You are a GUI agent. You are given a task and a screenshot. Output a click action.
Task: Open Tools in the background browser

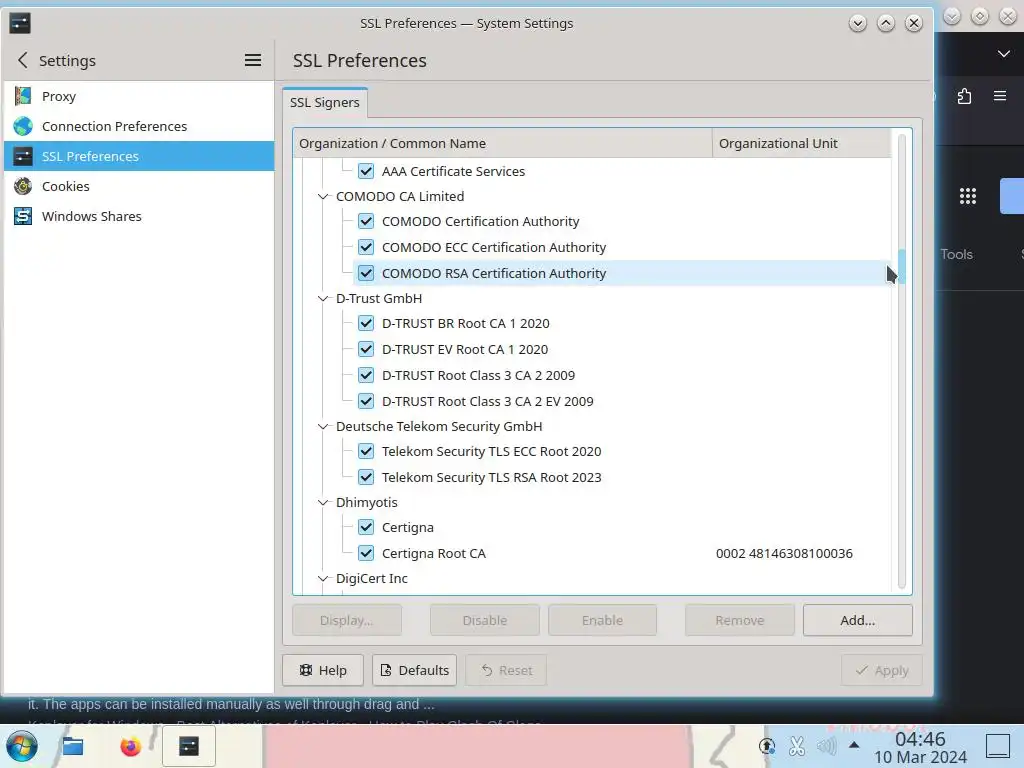(957, 254)
